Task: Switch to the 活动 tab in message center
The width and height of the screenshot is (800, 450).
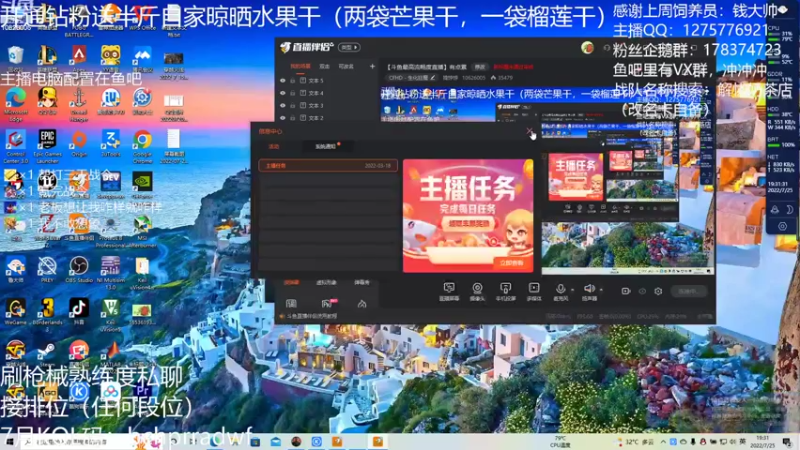Action: click(x=274, y=146)
